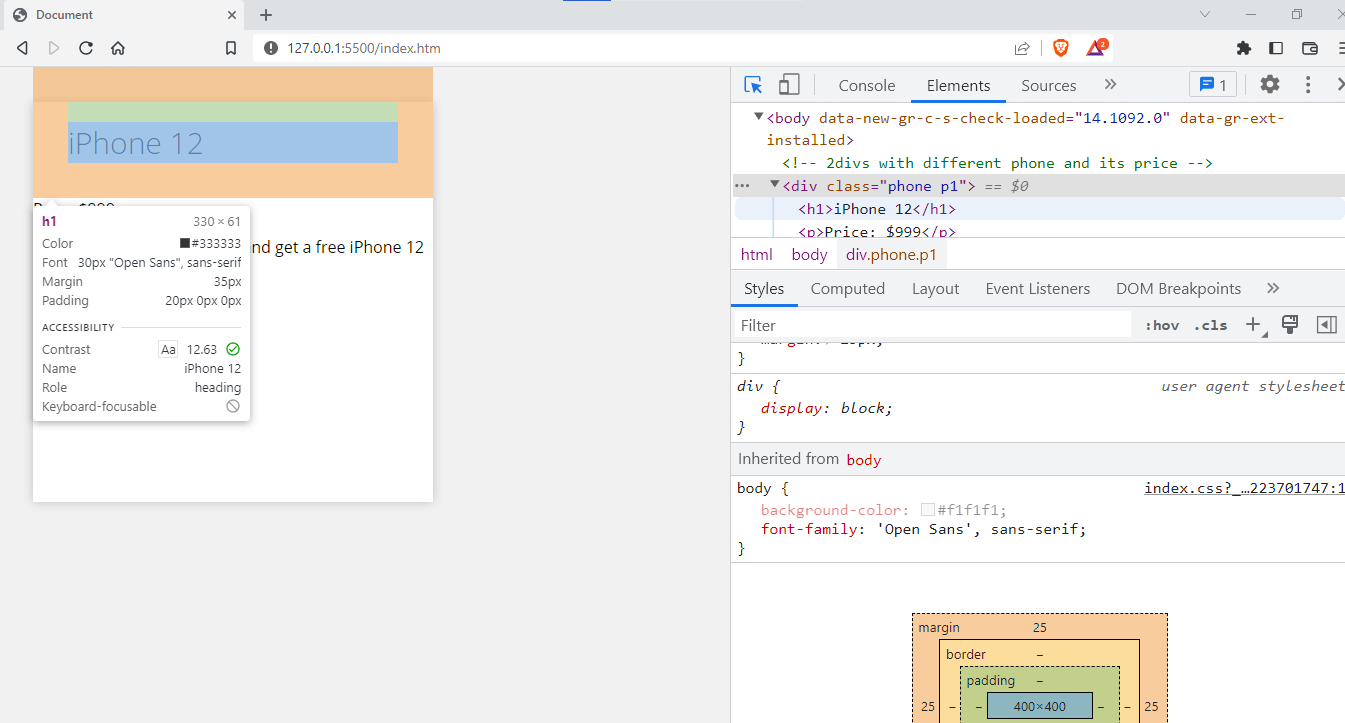Viewport: 1345px width, 723px height.
Task: Click the iPhone 12 heading on page
Action: tap(135, 143)
